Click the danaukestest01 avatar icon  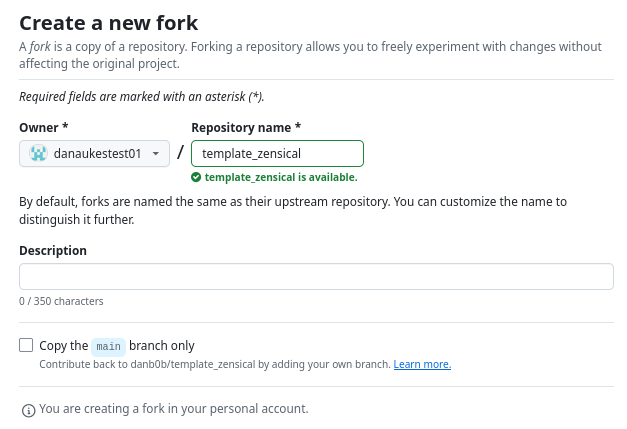38,154
